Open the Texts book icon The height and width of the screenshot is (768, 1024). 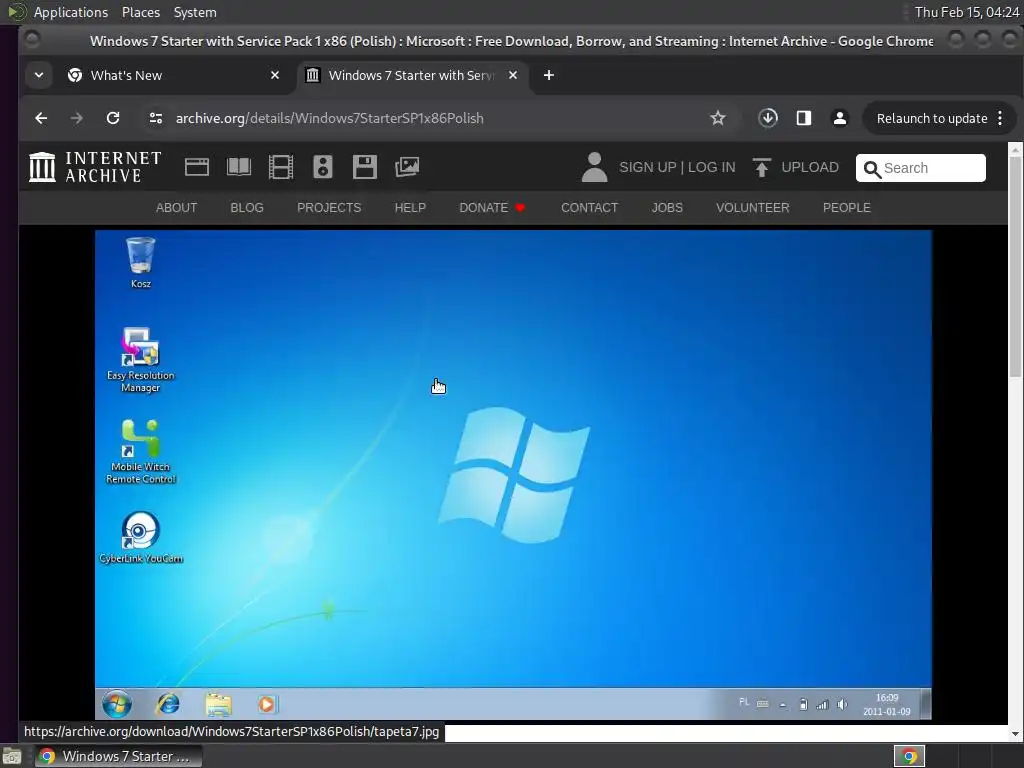tap(238, 167)
